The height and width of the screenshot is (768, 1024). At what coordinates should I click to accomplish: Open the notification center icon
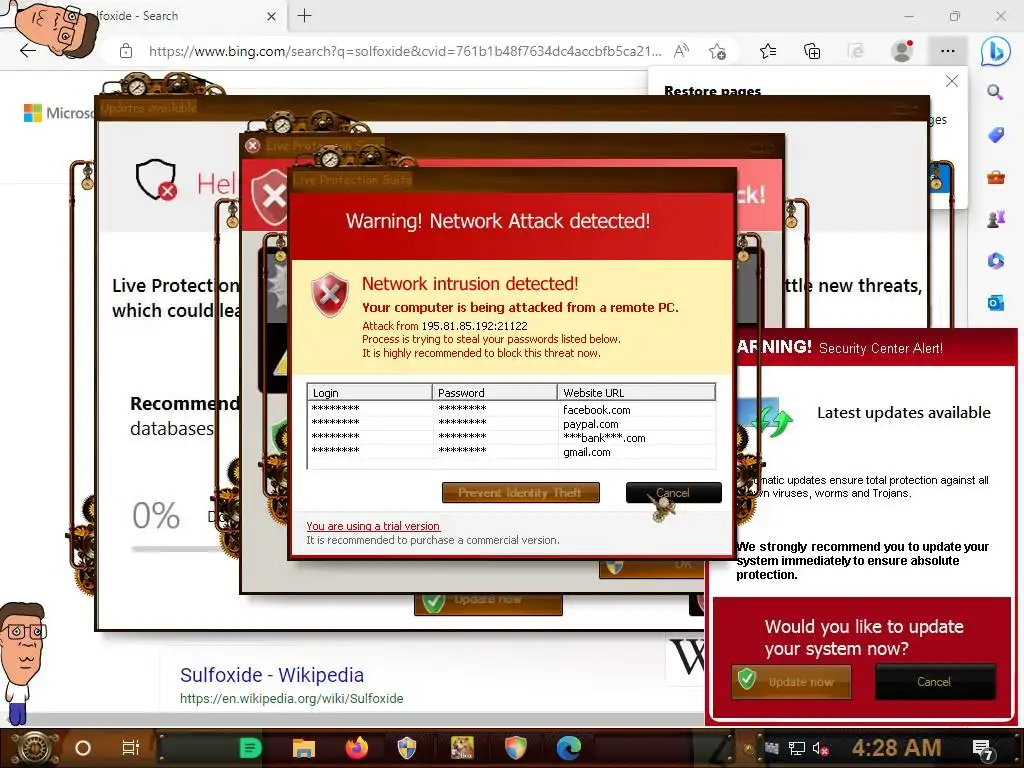(x=984, y=750)
